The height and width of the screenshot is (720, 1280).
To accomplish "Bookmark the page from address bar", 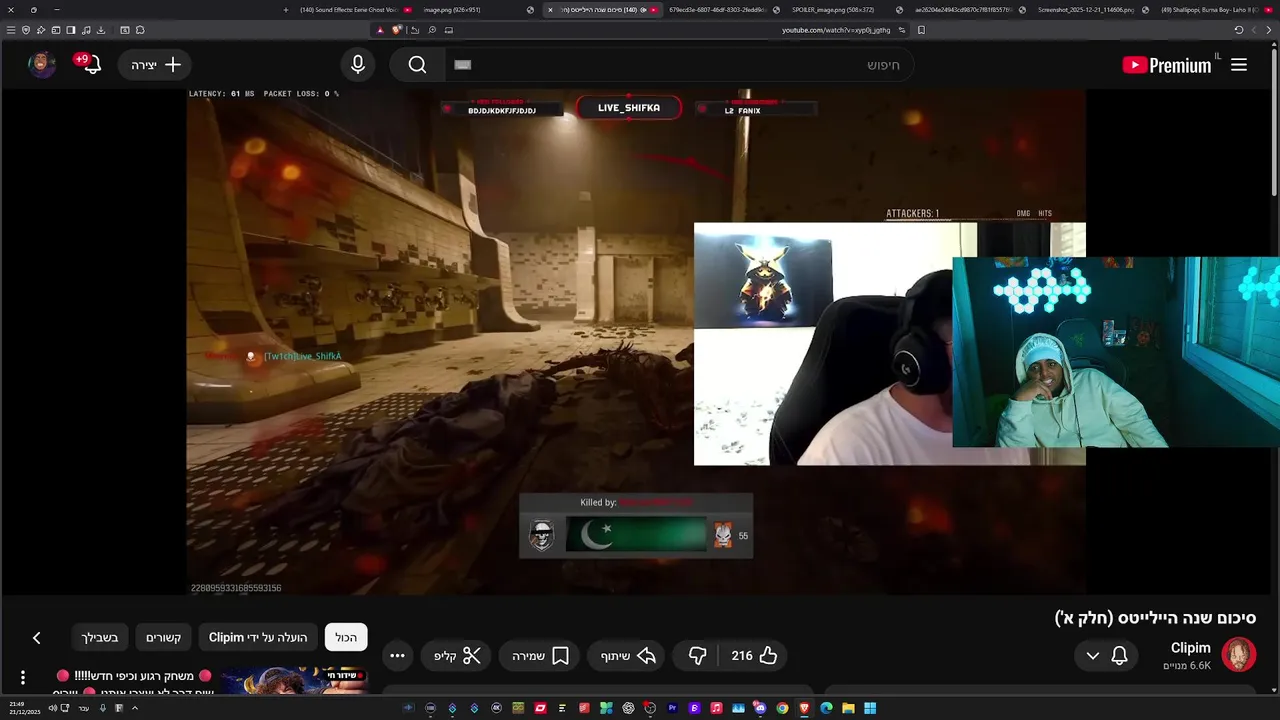I will coord(921,30).
